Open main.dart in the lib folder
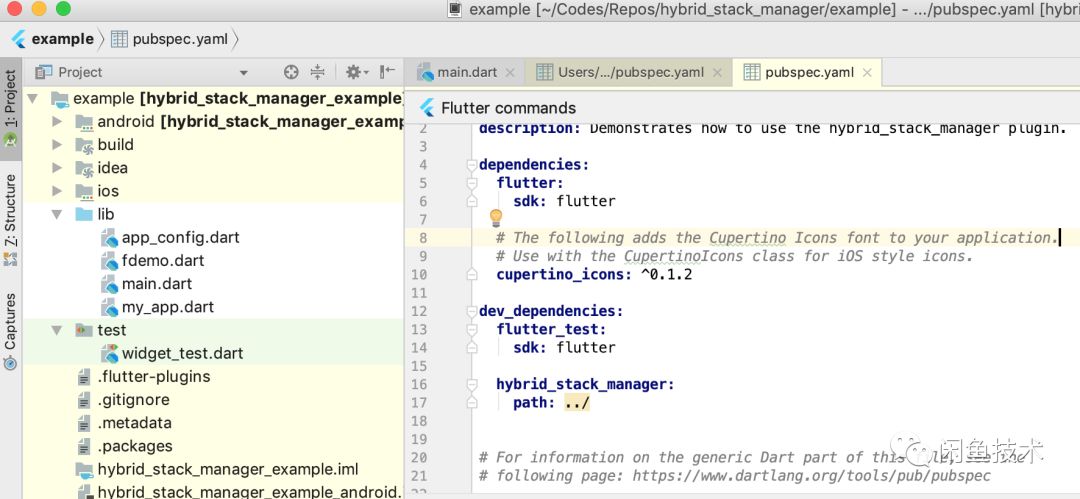1080x499 pixels. [x=157, y=284]
